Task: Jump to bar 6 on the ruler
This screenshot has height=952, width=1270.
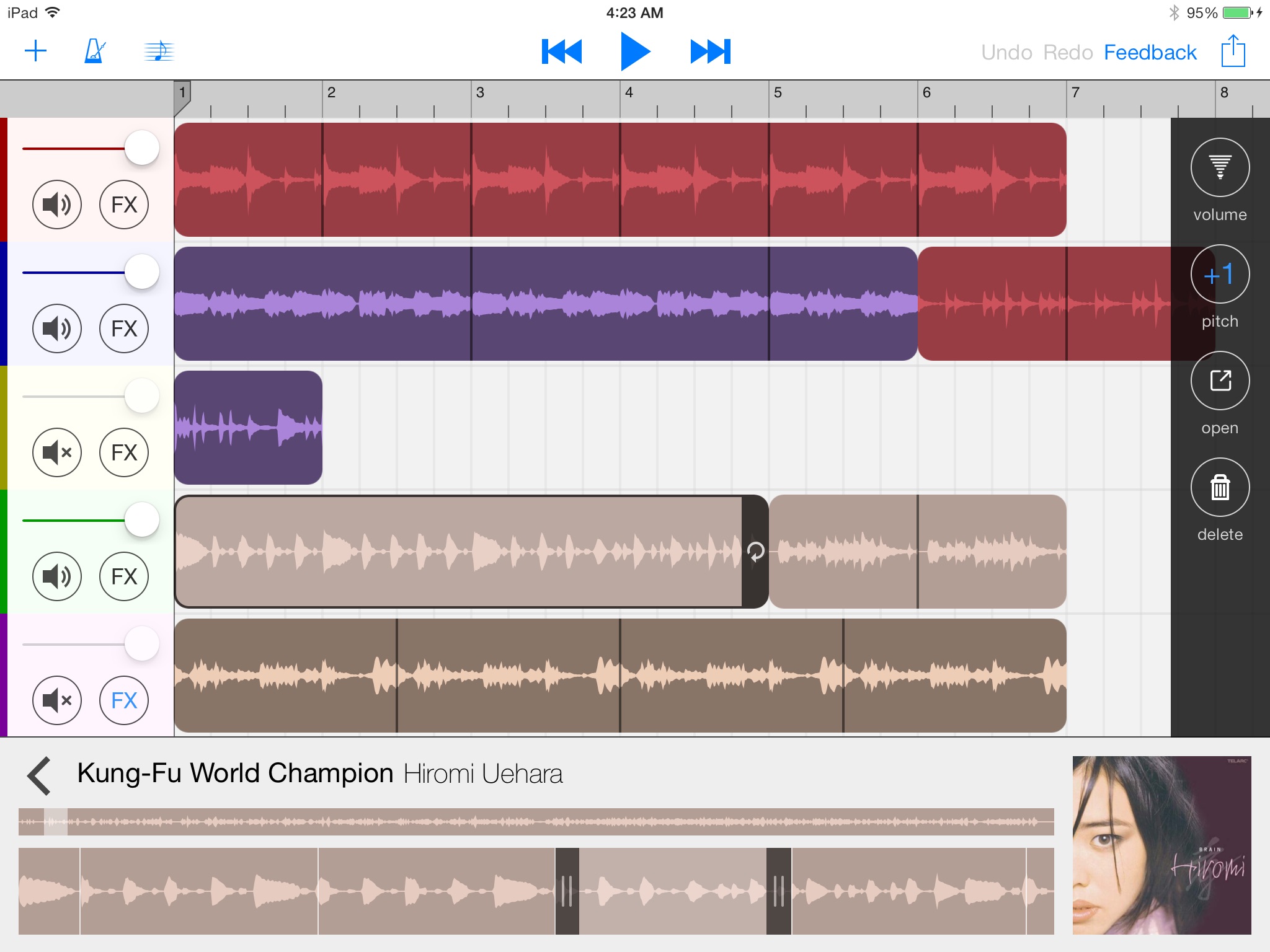Action: (926, 93)
